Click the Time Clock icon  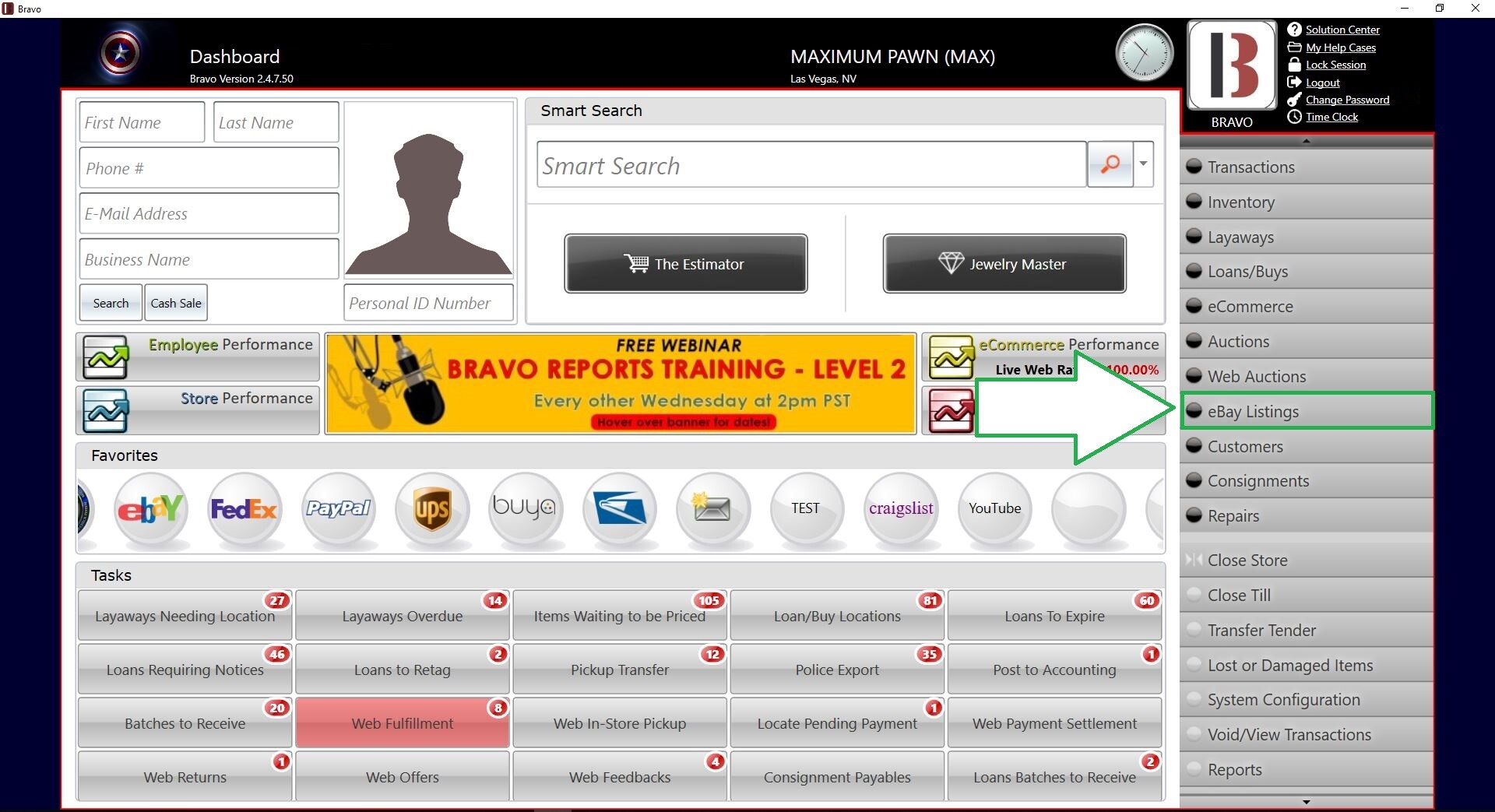point(1294,117)
